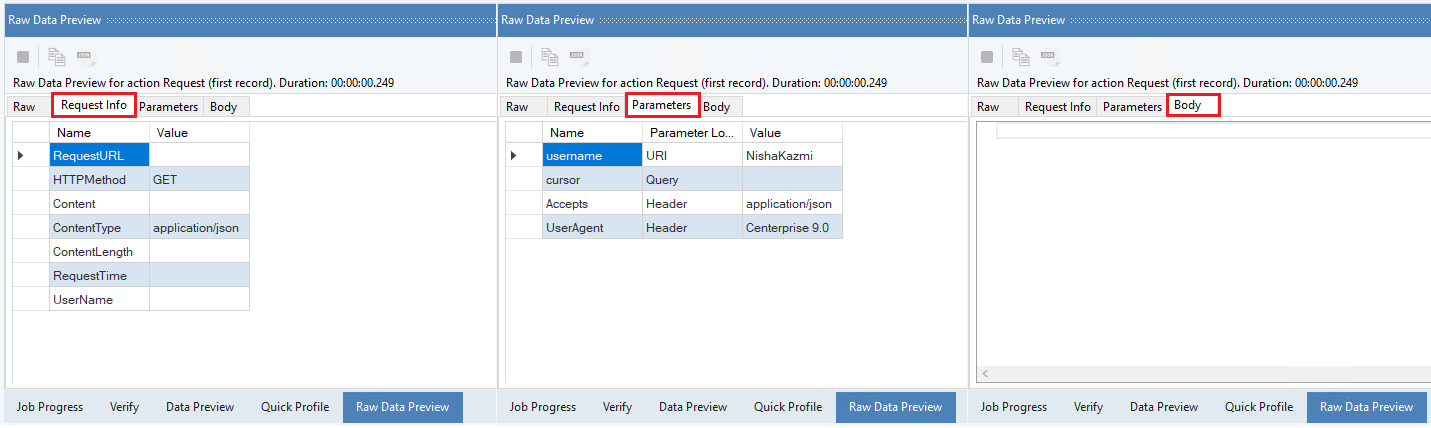Select the JSON icon in the right panel
The image size is (1431, 428).
click(x=1048, y=57)
